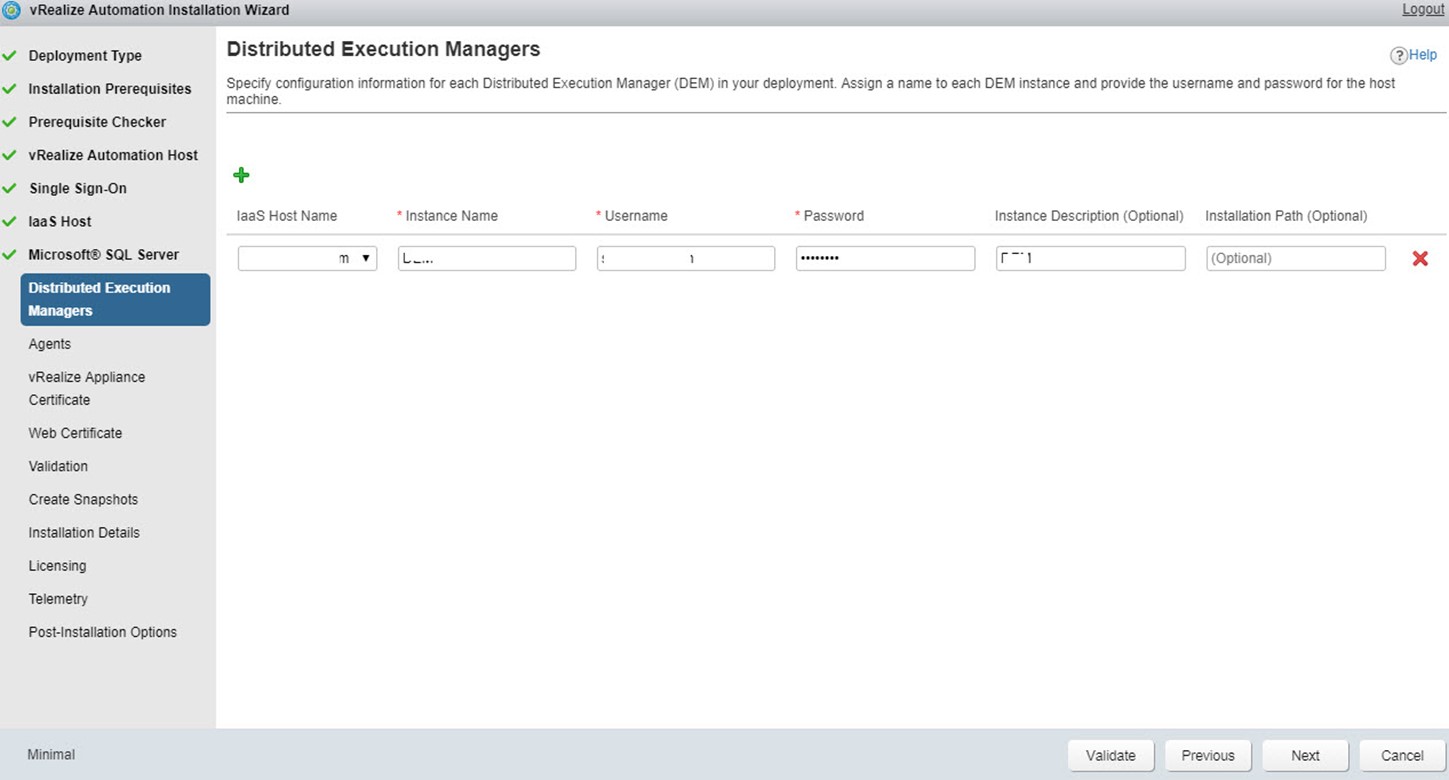Click the 'IaaS Host Name' column header

click(x=287, y=216)
